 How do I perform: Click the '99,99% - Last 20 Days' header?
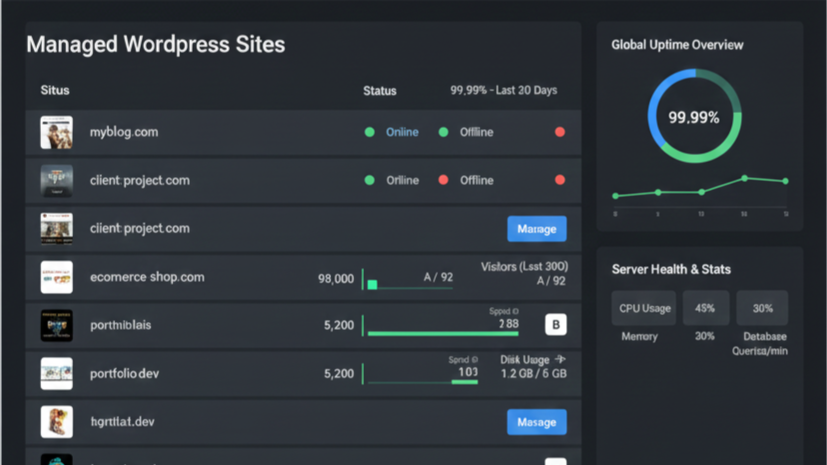coord(504,90)
